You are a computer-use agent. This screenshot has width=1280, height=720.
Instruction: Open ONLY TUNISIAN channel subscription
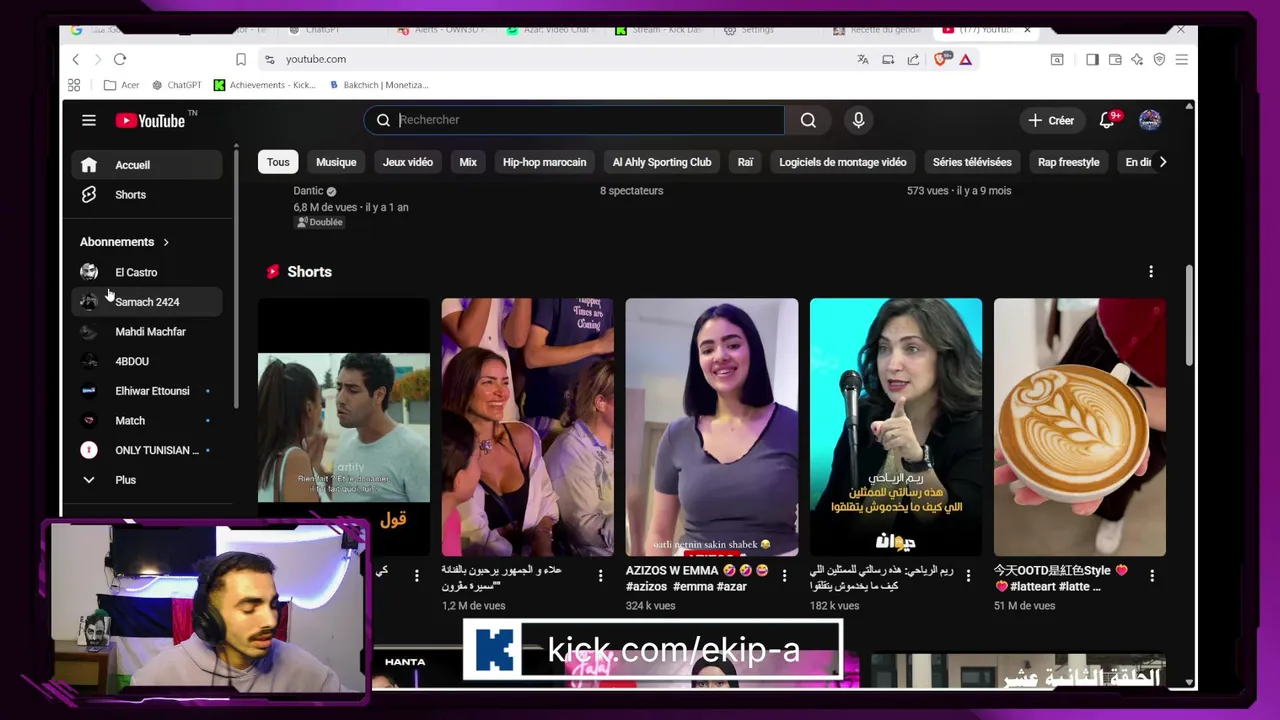(146, 450)
